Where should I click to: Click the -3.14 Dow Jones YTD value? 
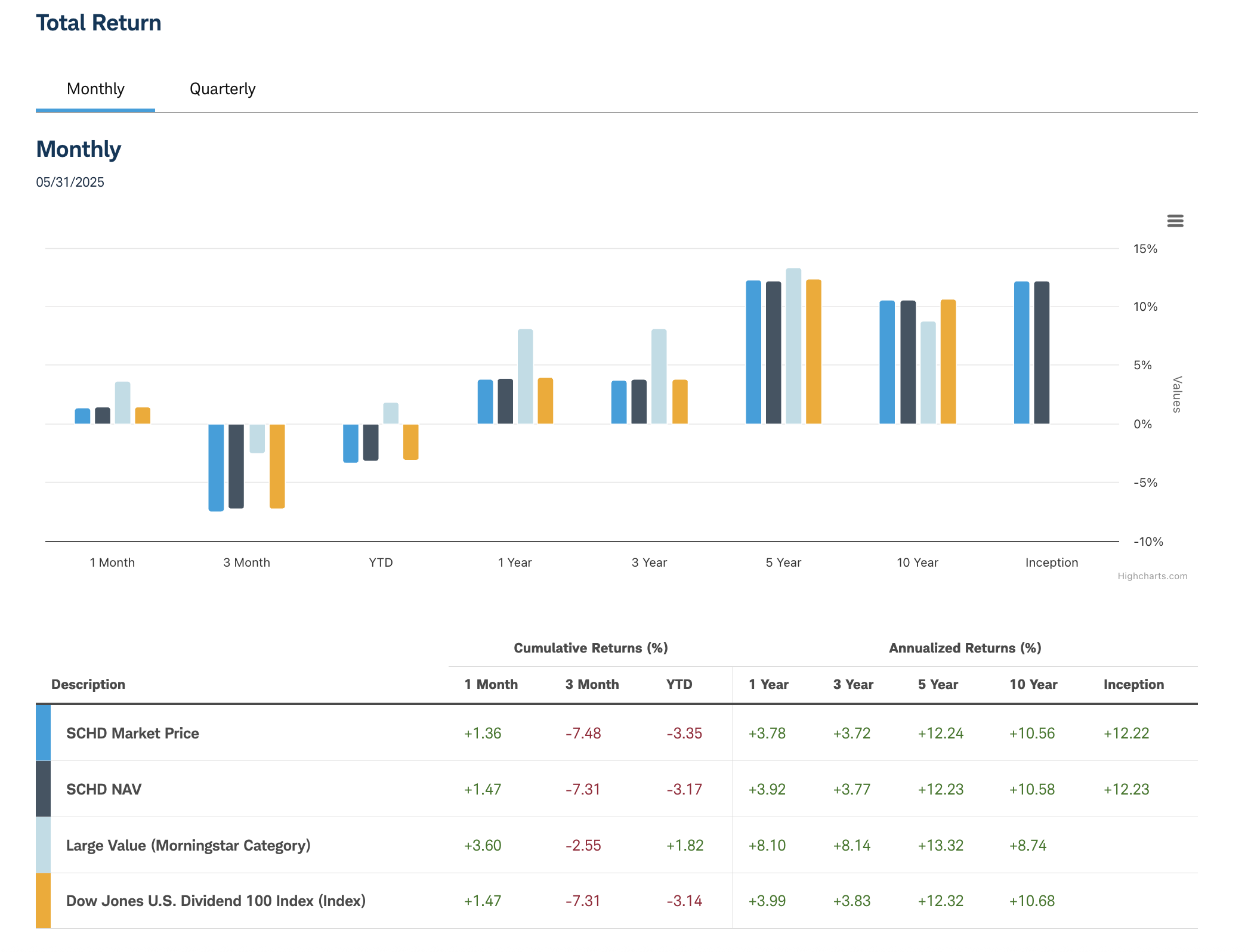coord(684,901)
